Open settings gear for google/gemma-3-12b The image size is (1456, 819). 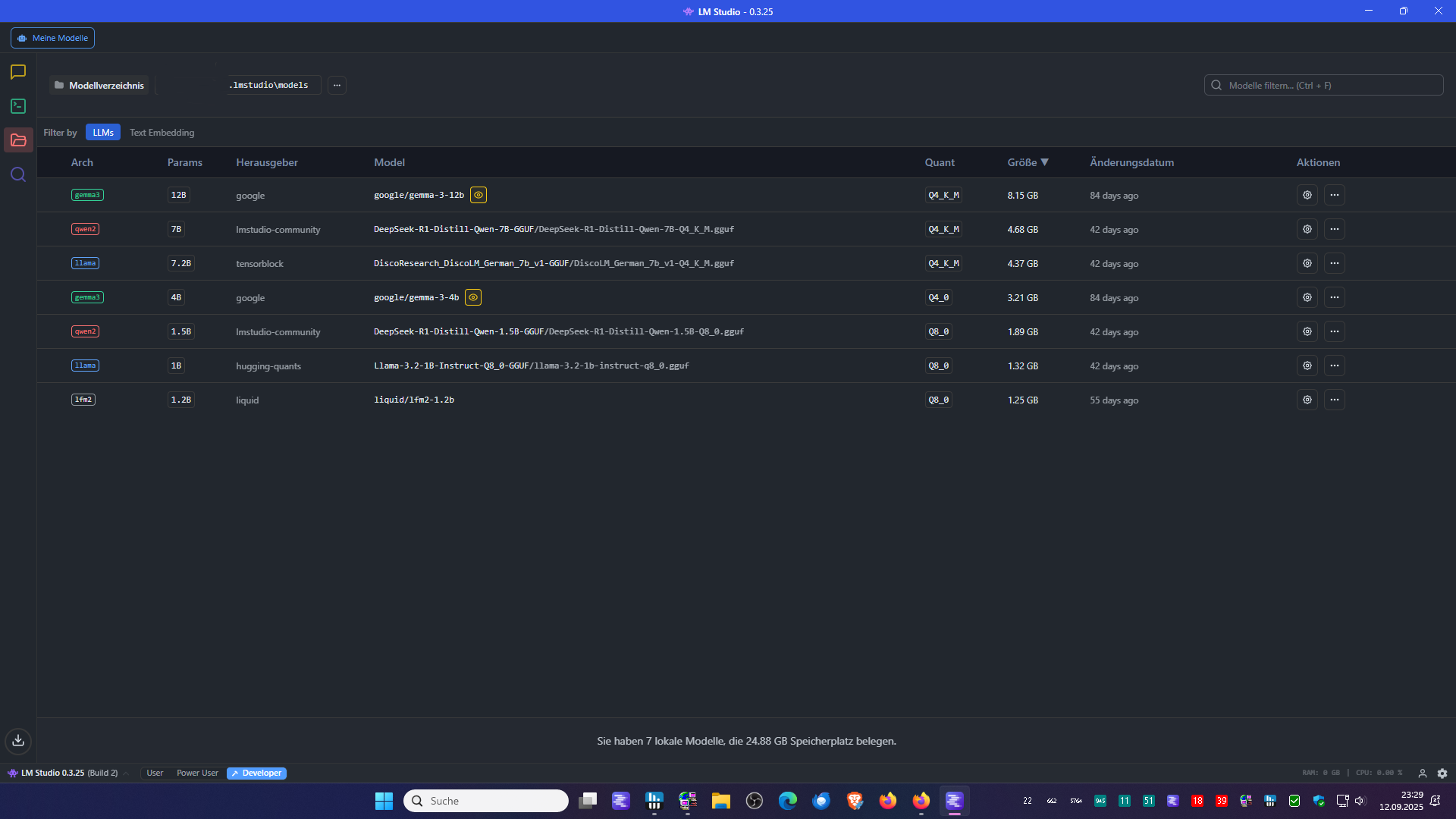point(1307,195)
